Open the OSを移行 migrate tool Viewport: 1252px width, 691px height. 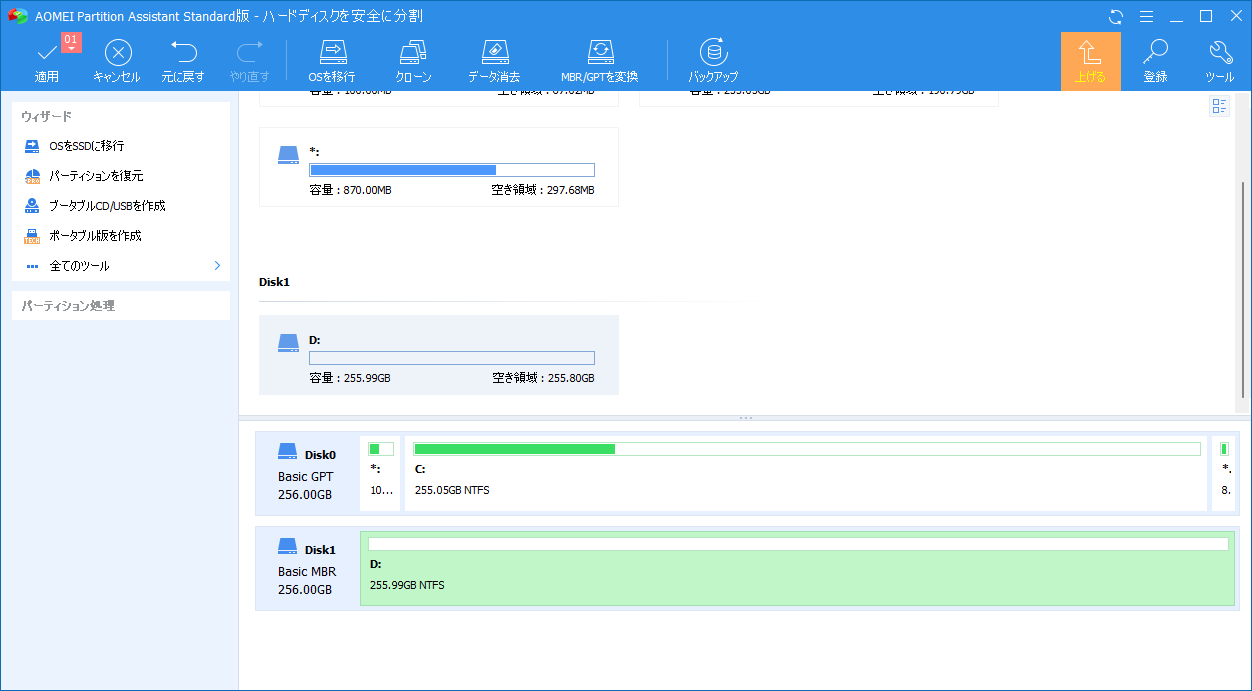pos(332,61)
